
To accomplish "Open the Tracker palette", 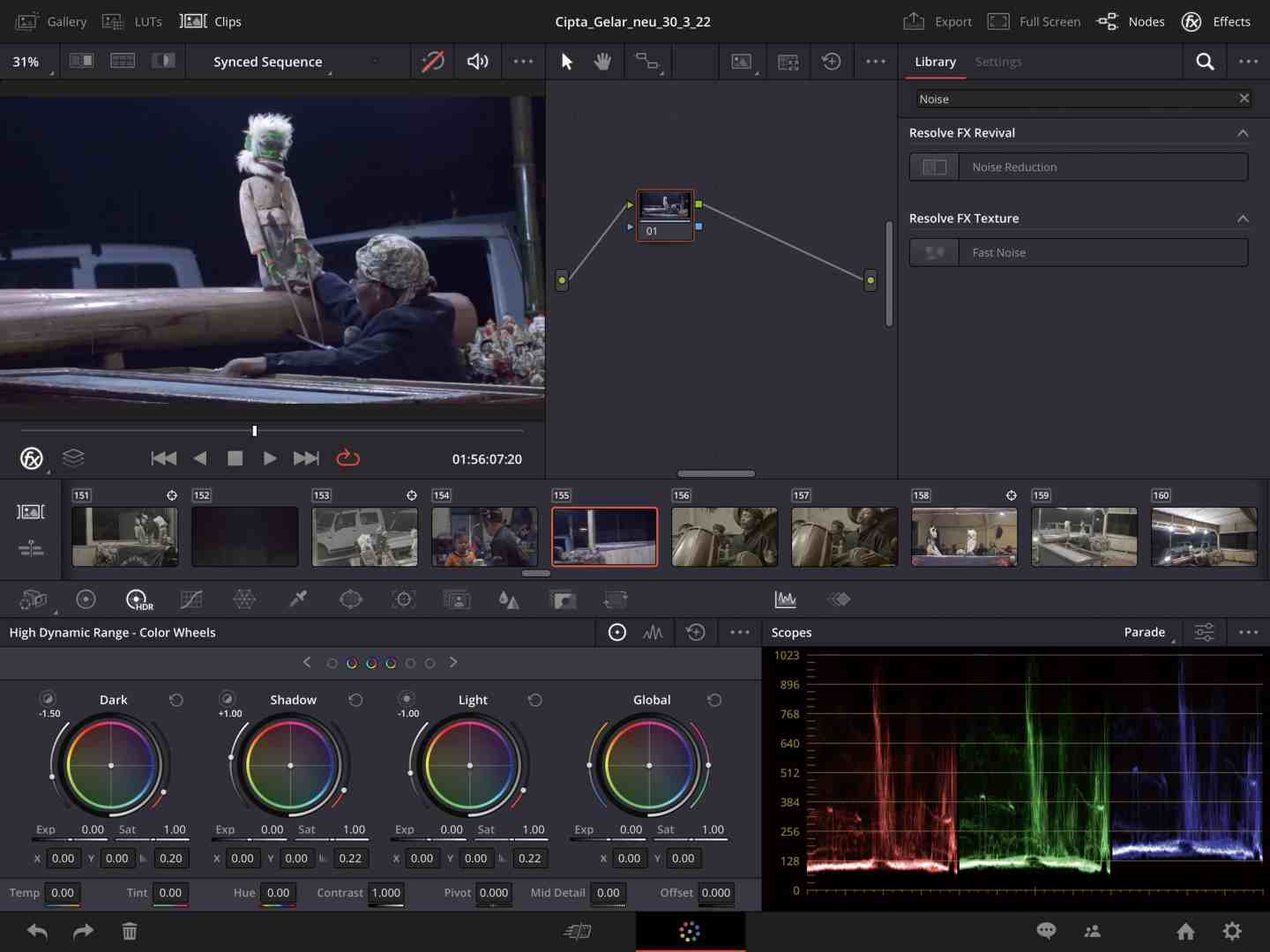I will (x=403, y=599).
